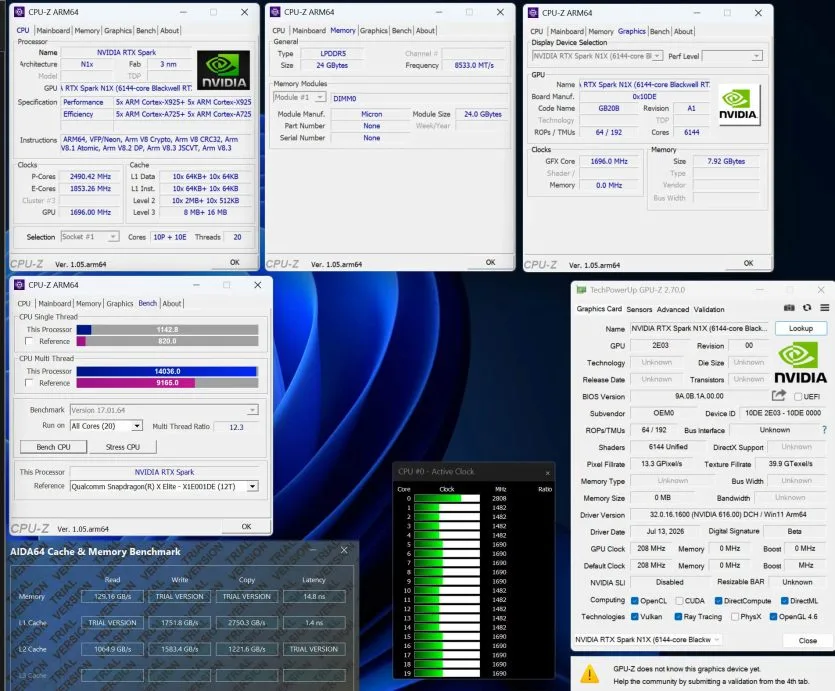Image resolution: width=835 pixels, height=691 pixels.
Task: Open the Mainboard tab in CPU-Z Bench window
Action: pos(54,303)
